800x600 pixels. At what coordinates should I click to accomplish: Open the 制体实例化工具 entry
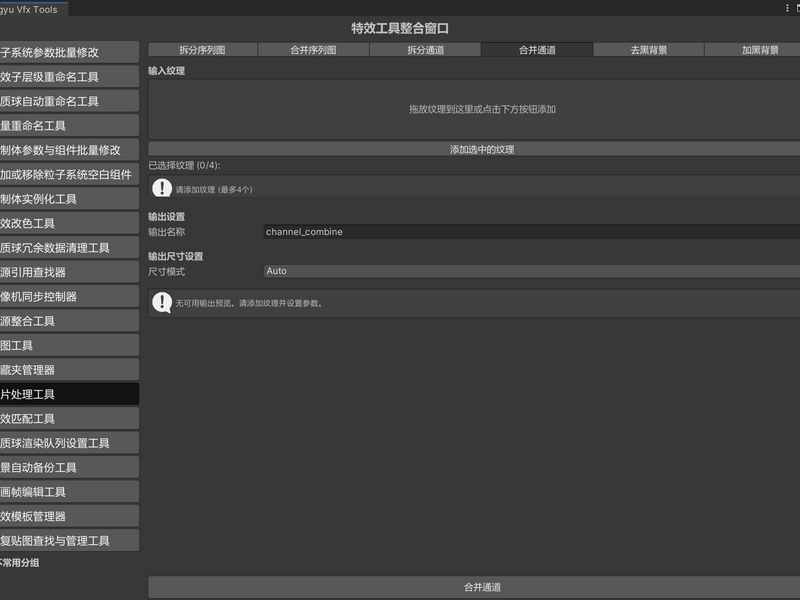point(69,199)
